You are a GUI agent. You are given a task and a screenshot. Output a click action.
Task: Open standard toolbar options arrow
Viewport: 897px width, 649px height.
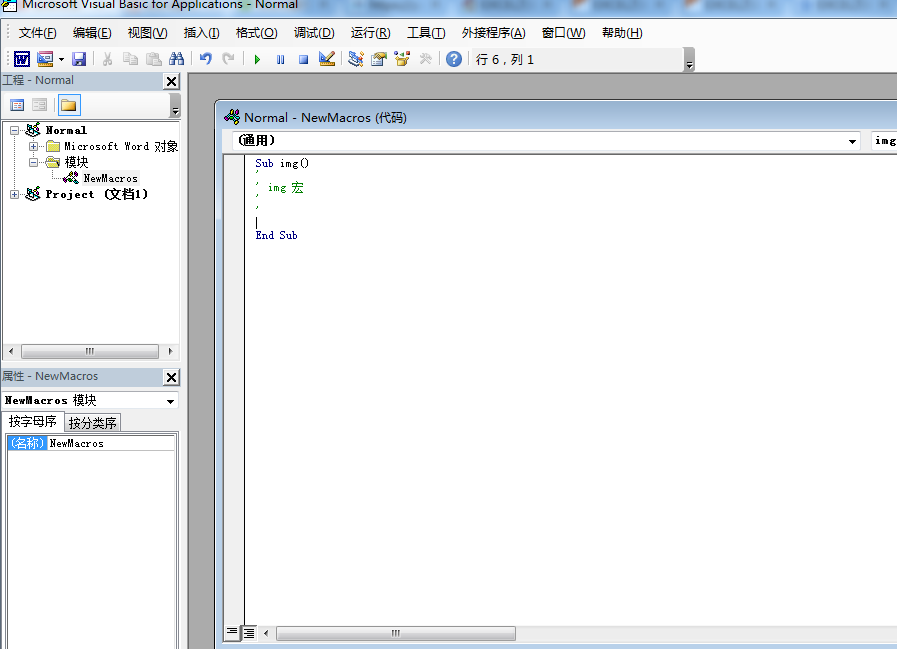click(689, 60)
